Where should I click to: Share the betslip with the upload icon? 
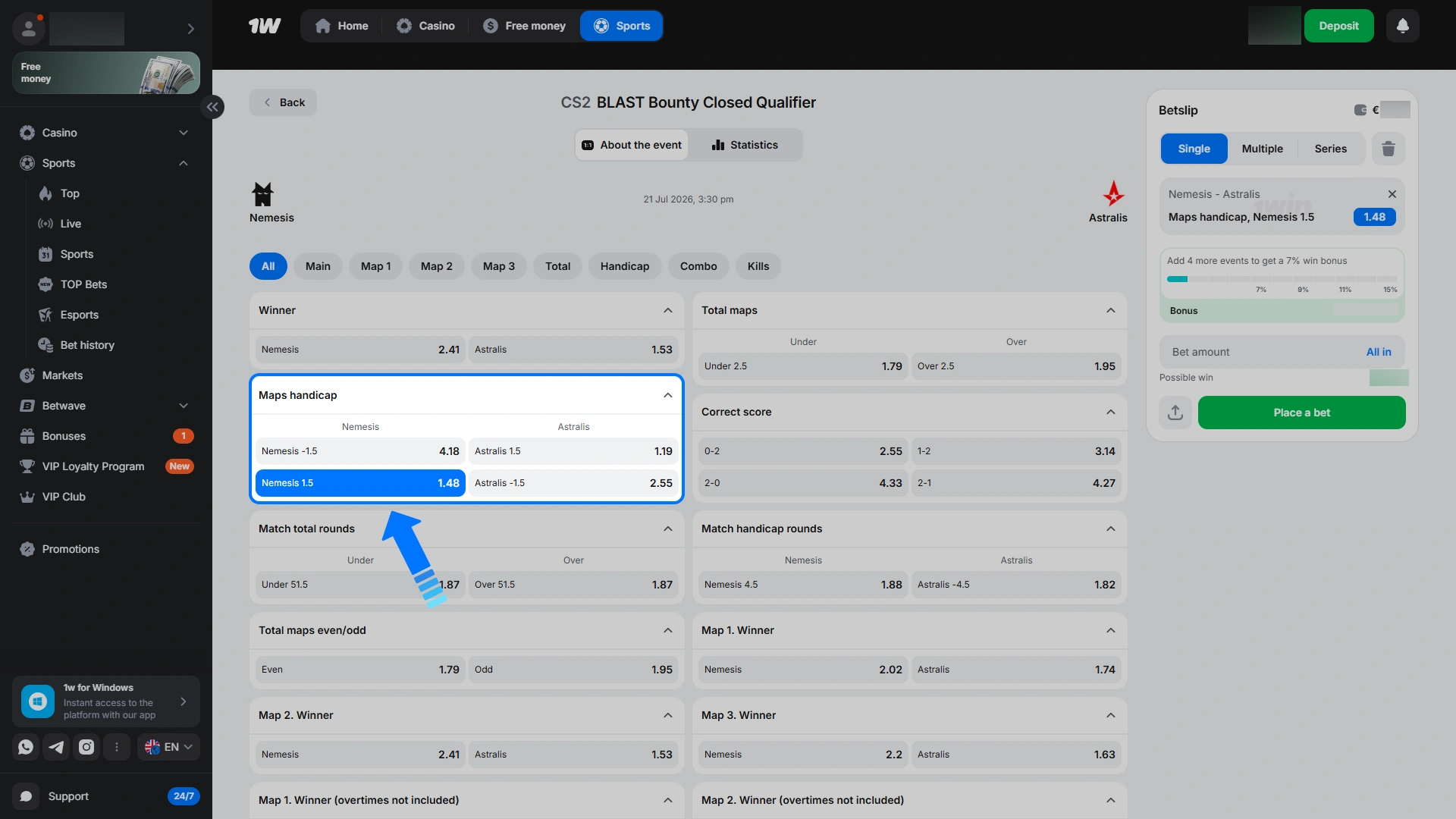tap(1175, 413)
